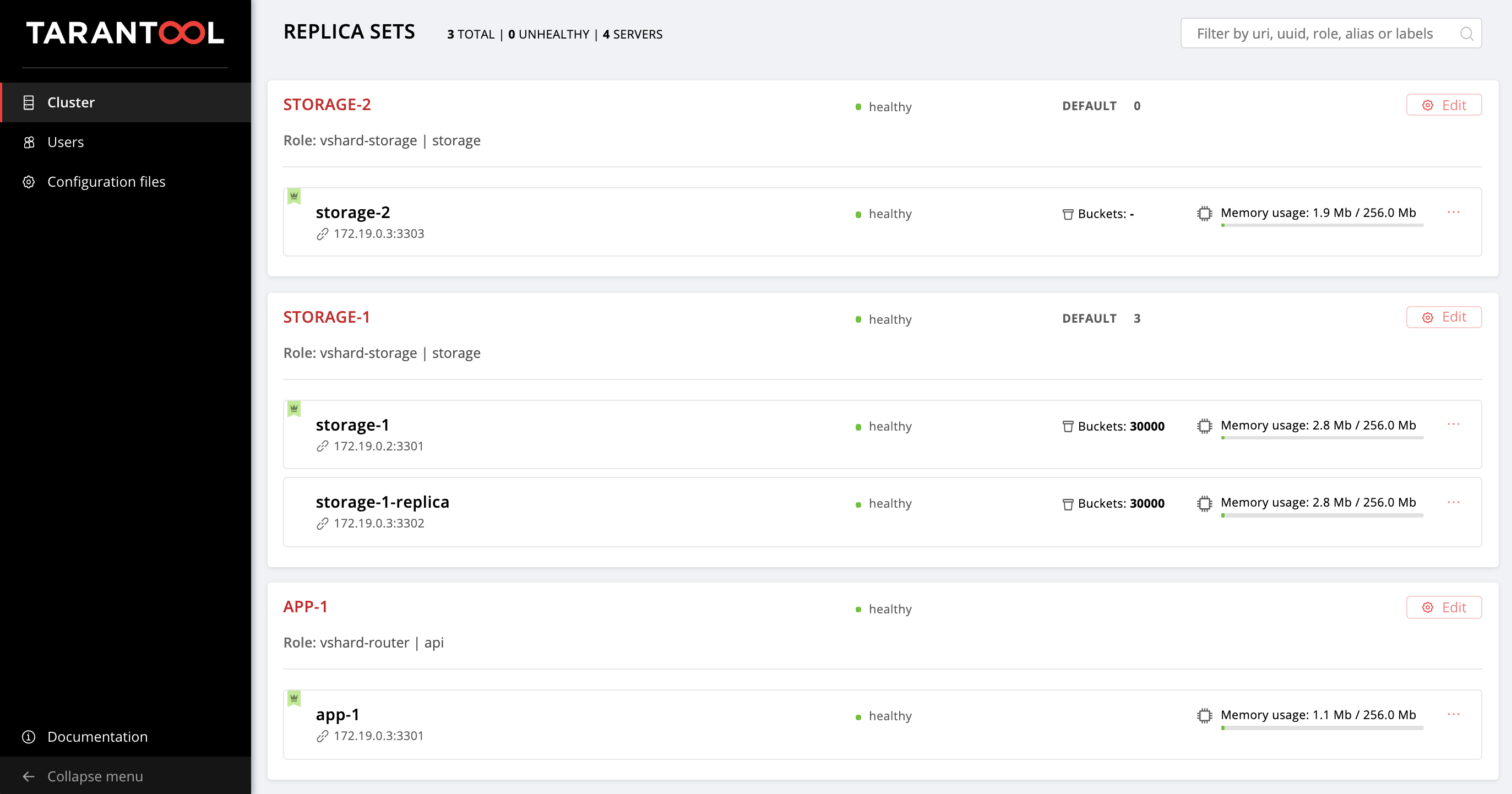
Task: Click the three-dot menu on storage-2
Action: (1454, 212)
